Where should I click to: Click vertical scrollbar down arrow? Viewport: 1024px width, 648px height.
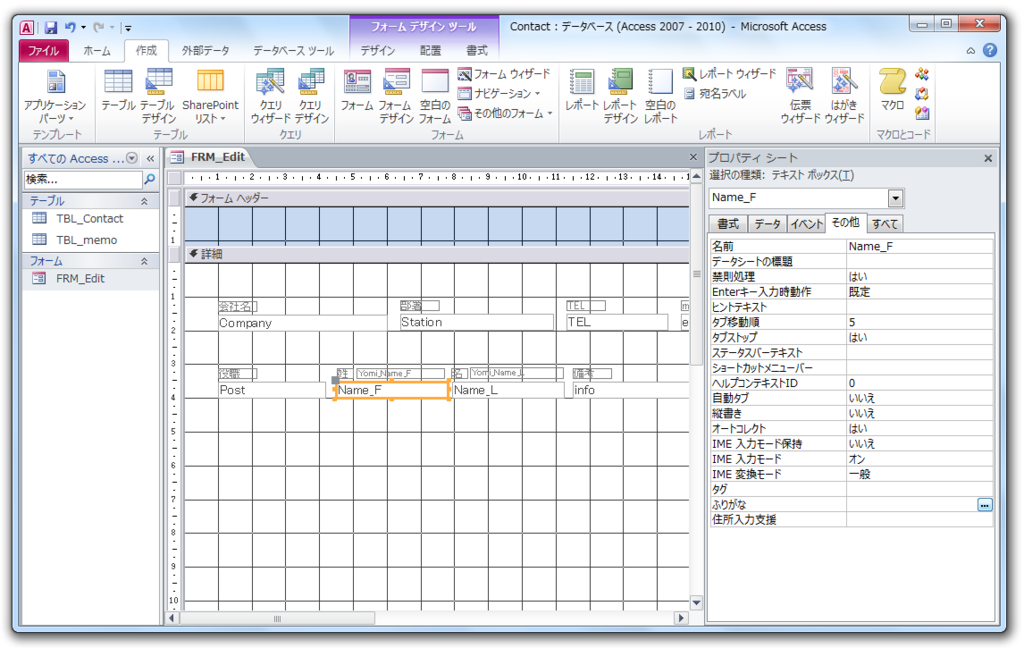coord(696,603)
